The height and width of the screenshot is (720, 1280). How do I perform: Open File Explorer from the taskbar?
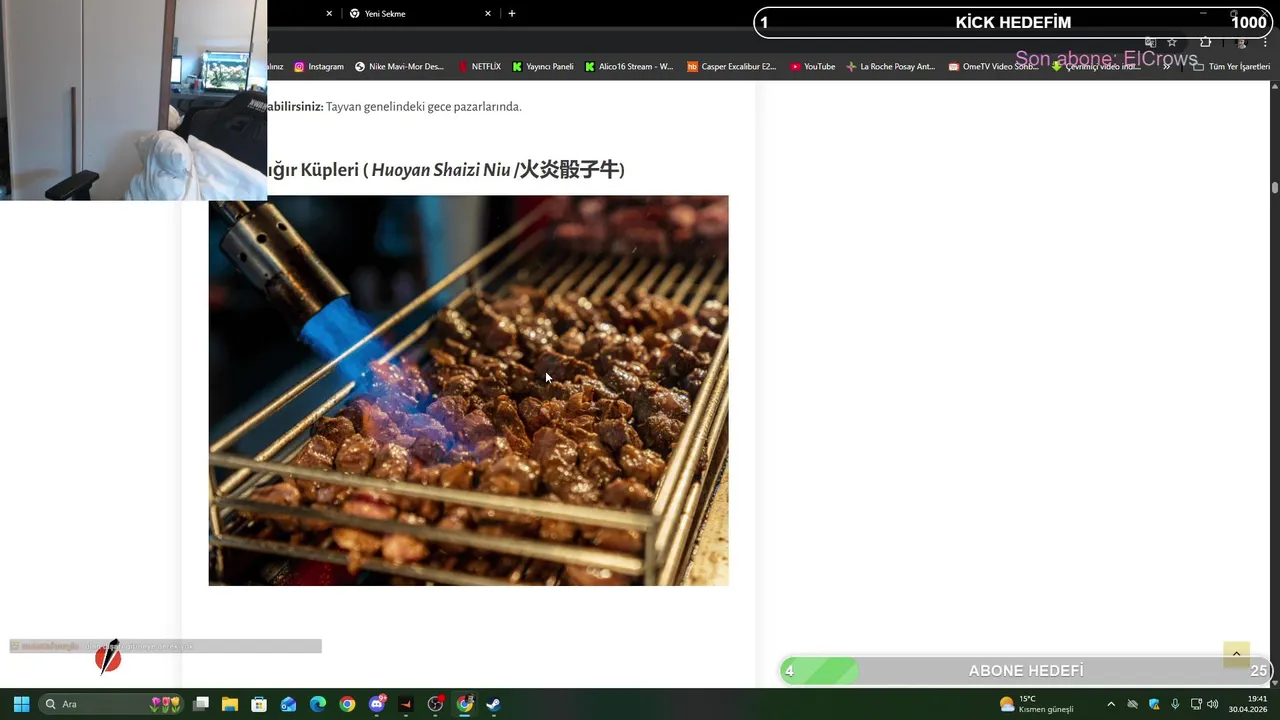tap(230, 704)
